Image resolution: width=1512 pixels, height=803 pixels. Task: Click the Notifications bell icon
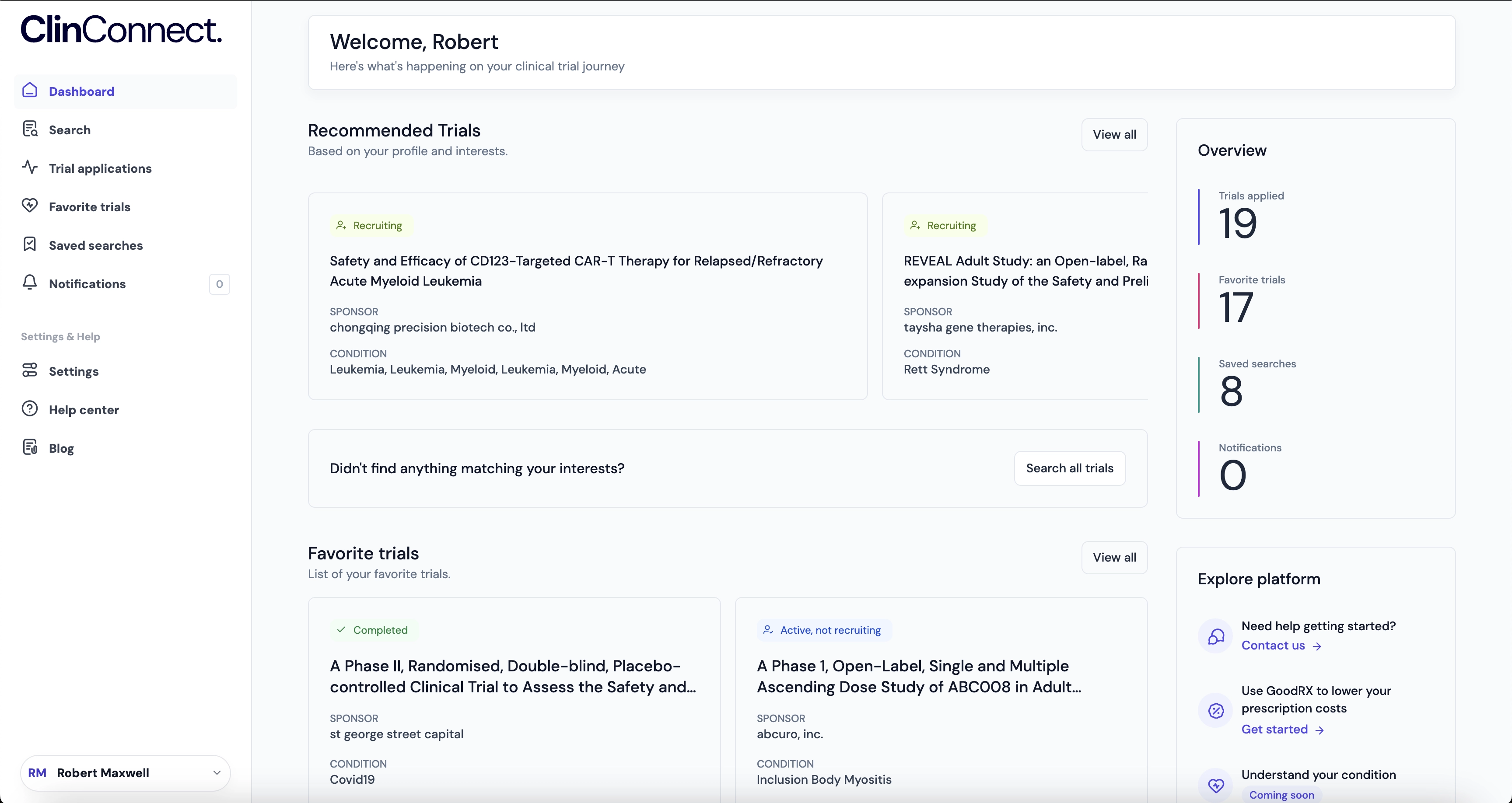(30, 283)
